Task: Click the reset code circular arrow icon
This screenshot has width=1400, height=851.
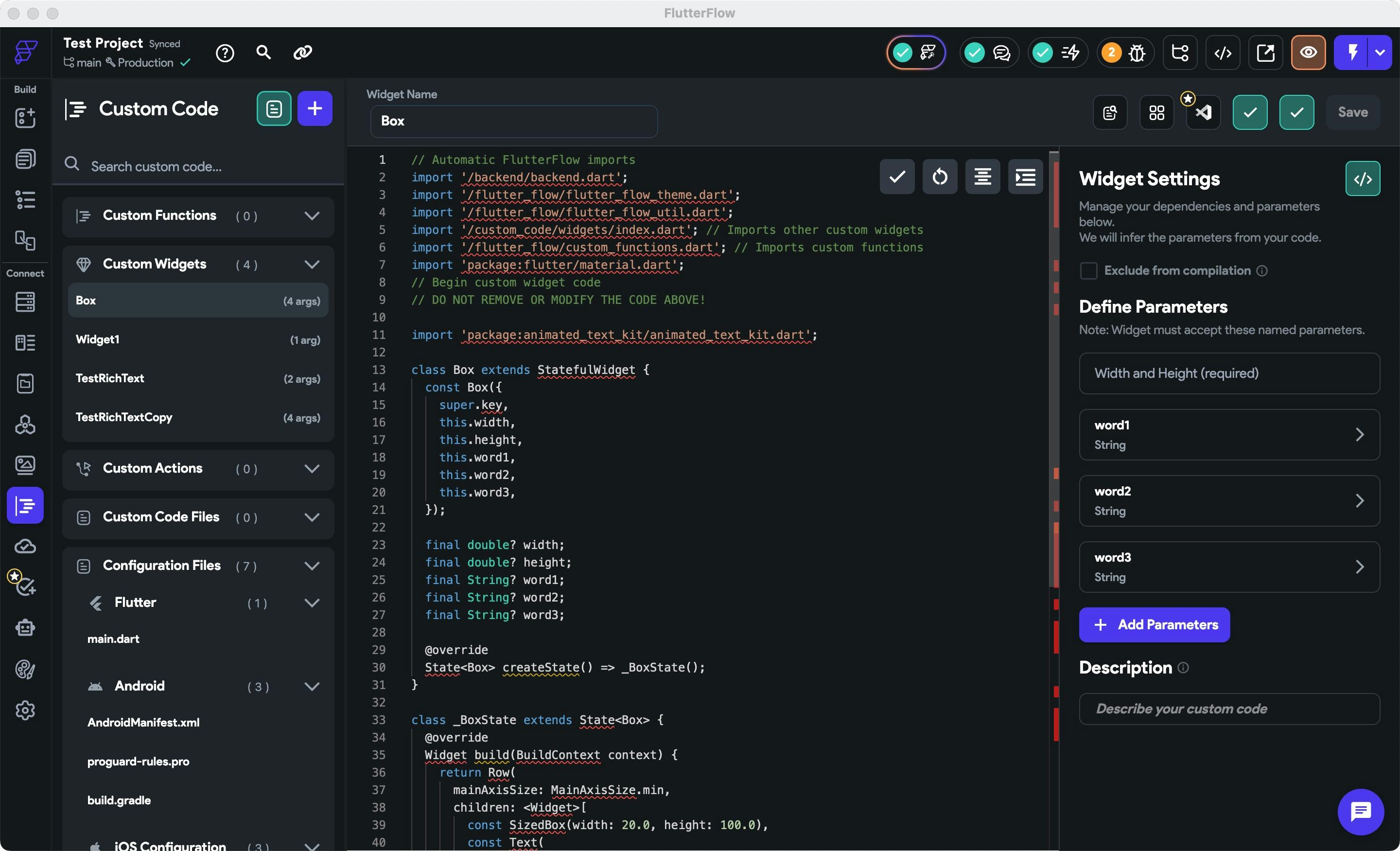Action: tap(940, 177)
